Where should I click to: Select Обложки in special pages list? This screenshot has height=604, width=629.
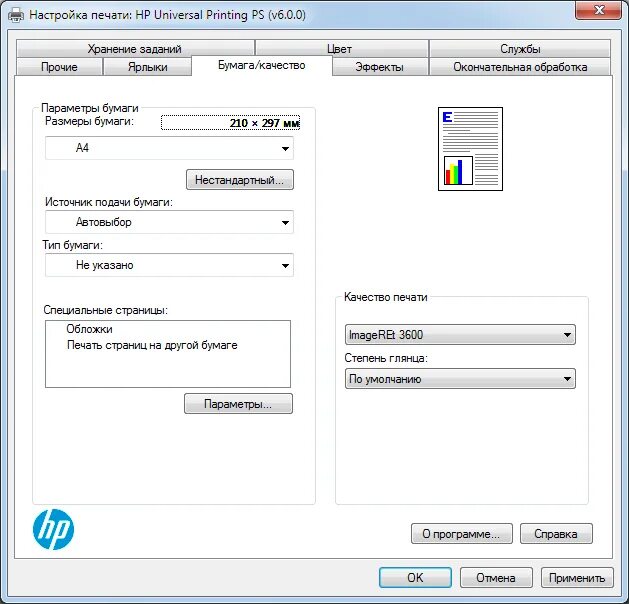[x=89, y=329]
